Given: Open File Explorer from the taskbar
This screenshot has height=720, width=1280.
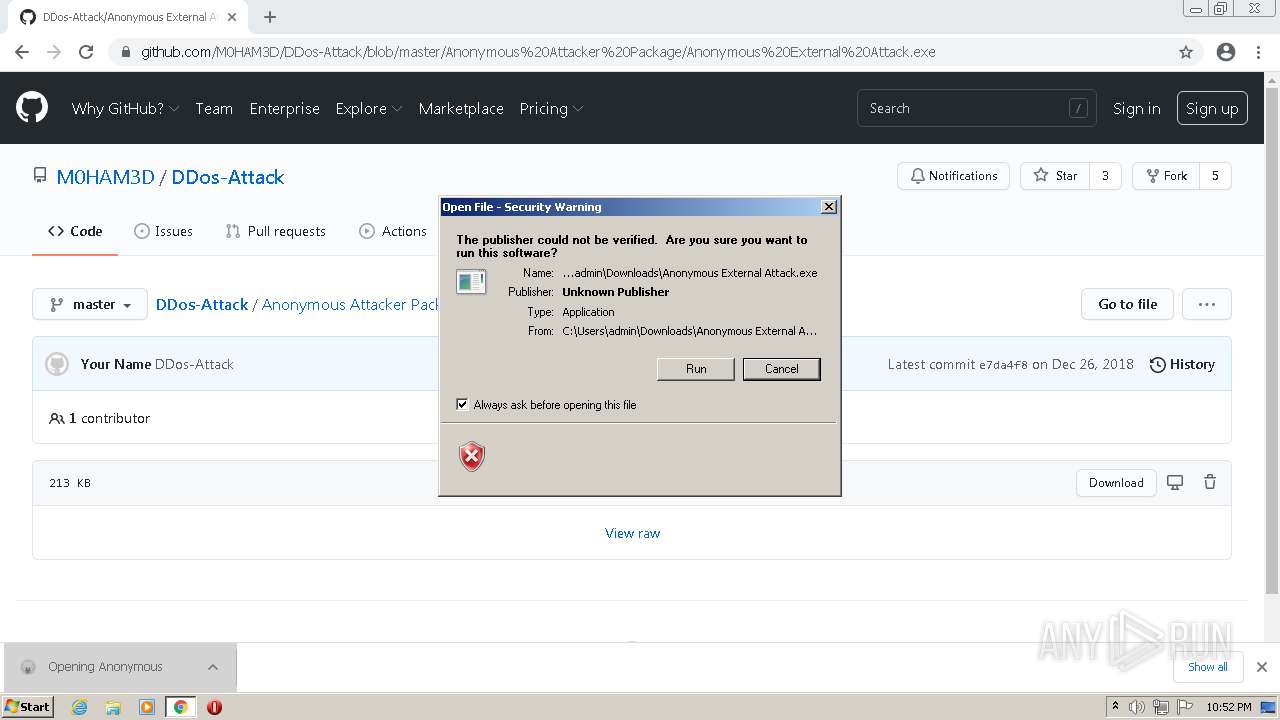Looking at the screenshot, I should point(113,707).
